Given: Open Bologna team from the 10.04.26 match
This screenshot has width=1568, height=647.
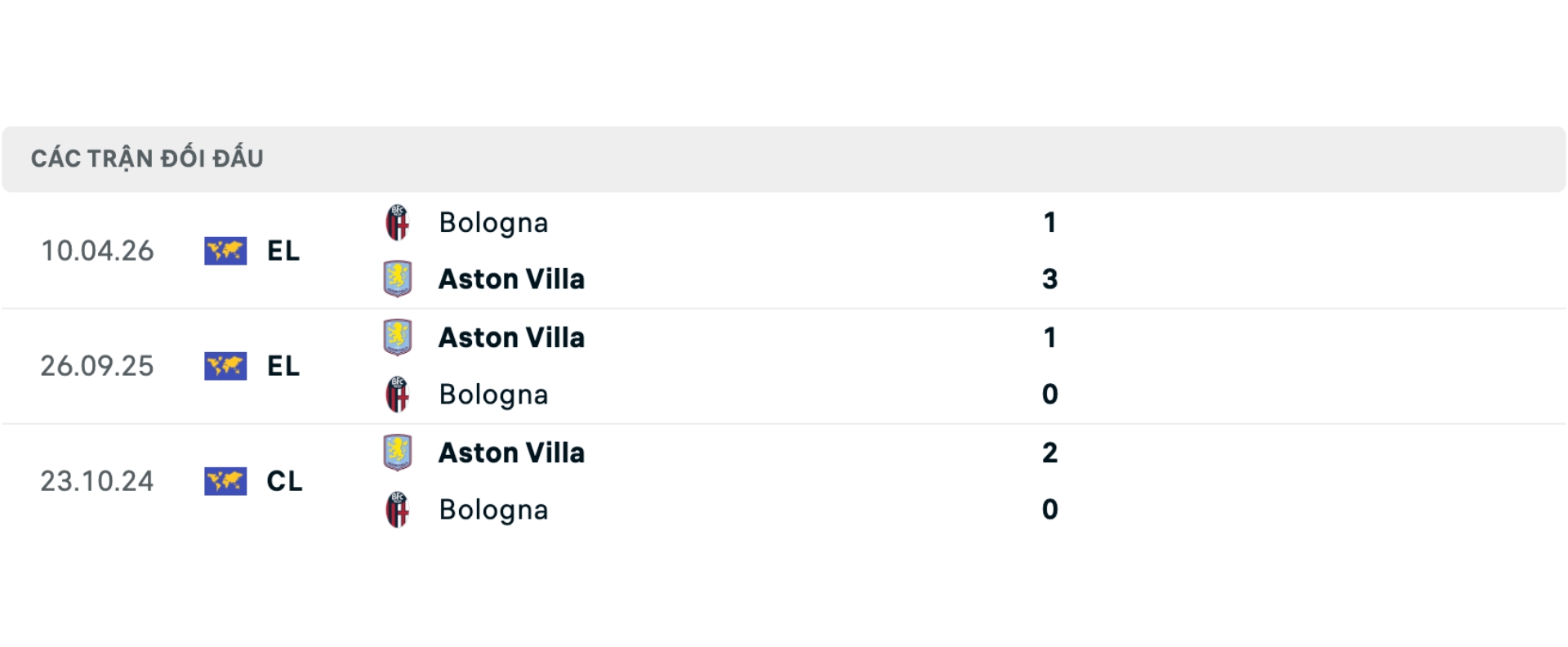Looking at the screenshot, I should click(493, 222).
